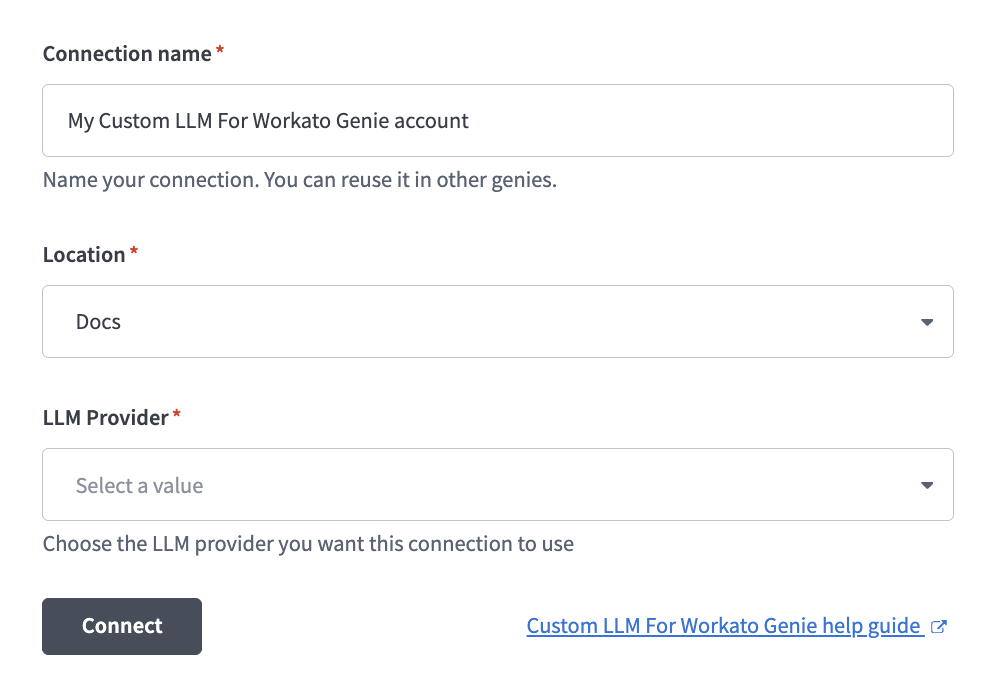This screenshot has height=696, width=994.
Task: Click the LLM Provider field label
Action: [103, 417]
